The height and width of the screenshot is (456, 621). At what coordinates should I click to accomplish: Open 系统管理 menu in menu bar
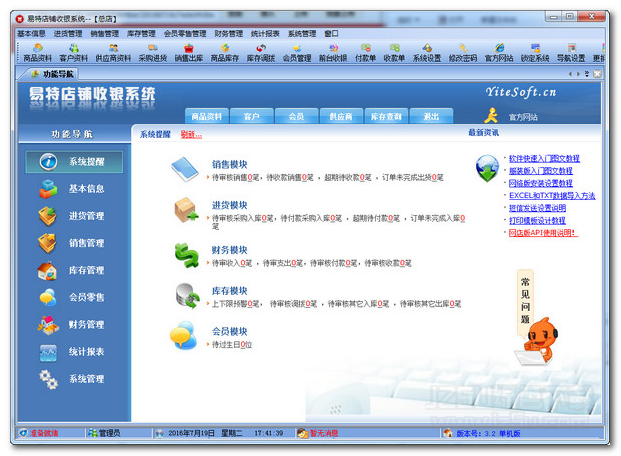tap(302, 34)
